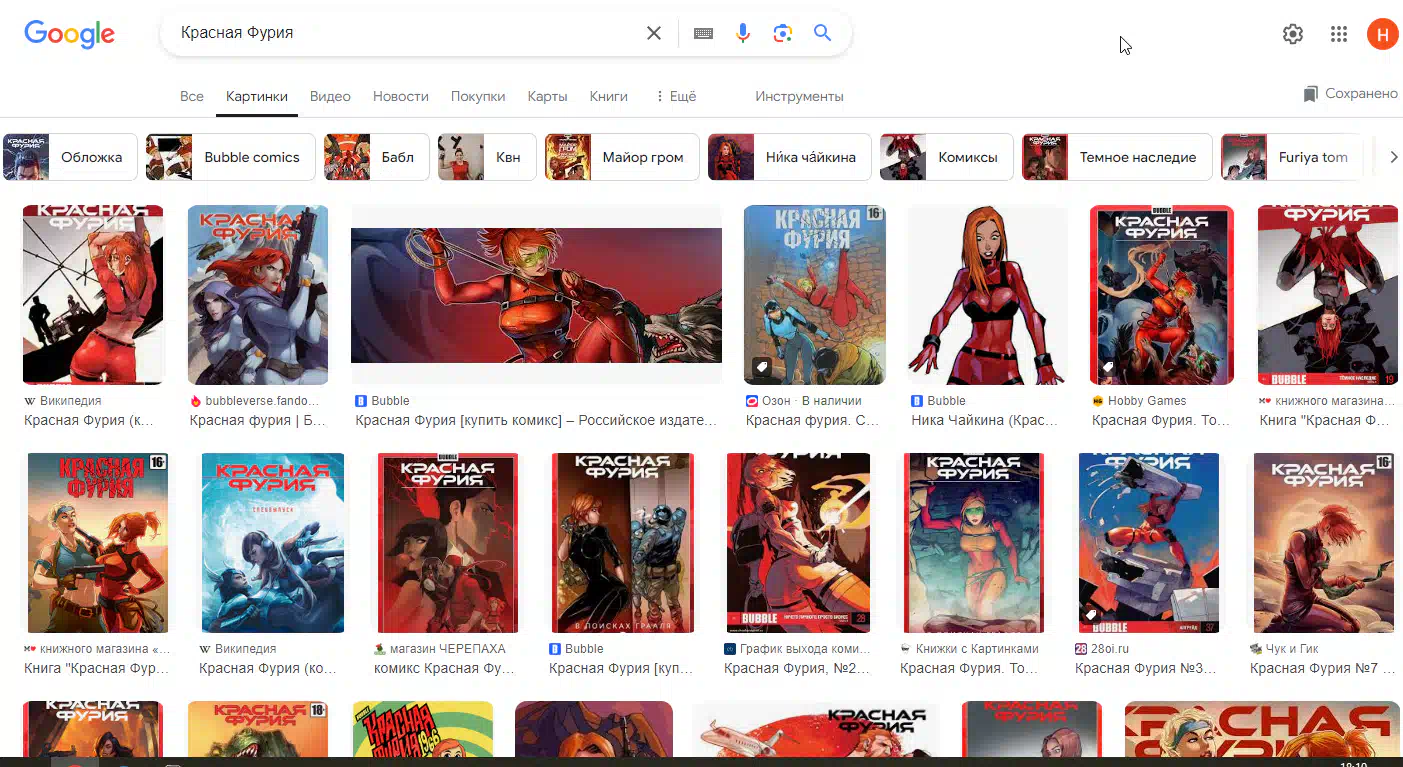
Task: Switch to the Книги tab
Action: point(609,96)
